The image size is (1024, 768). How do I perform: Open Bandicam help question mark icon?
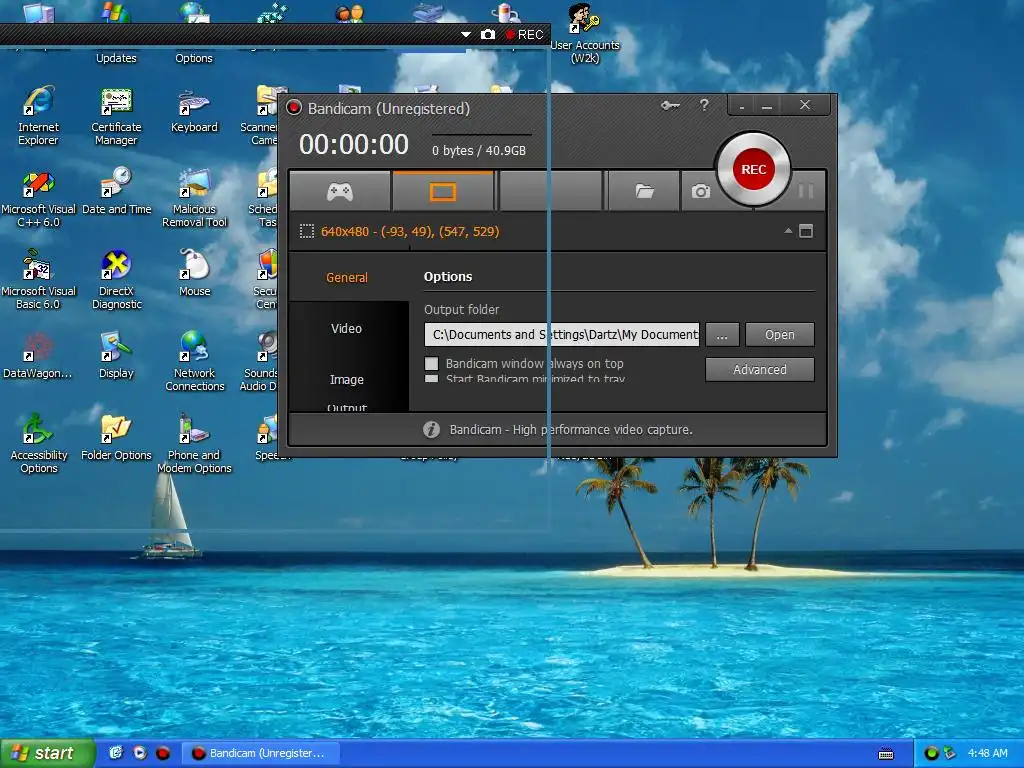(704, 104)
